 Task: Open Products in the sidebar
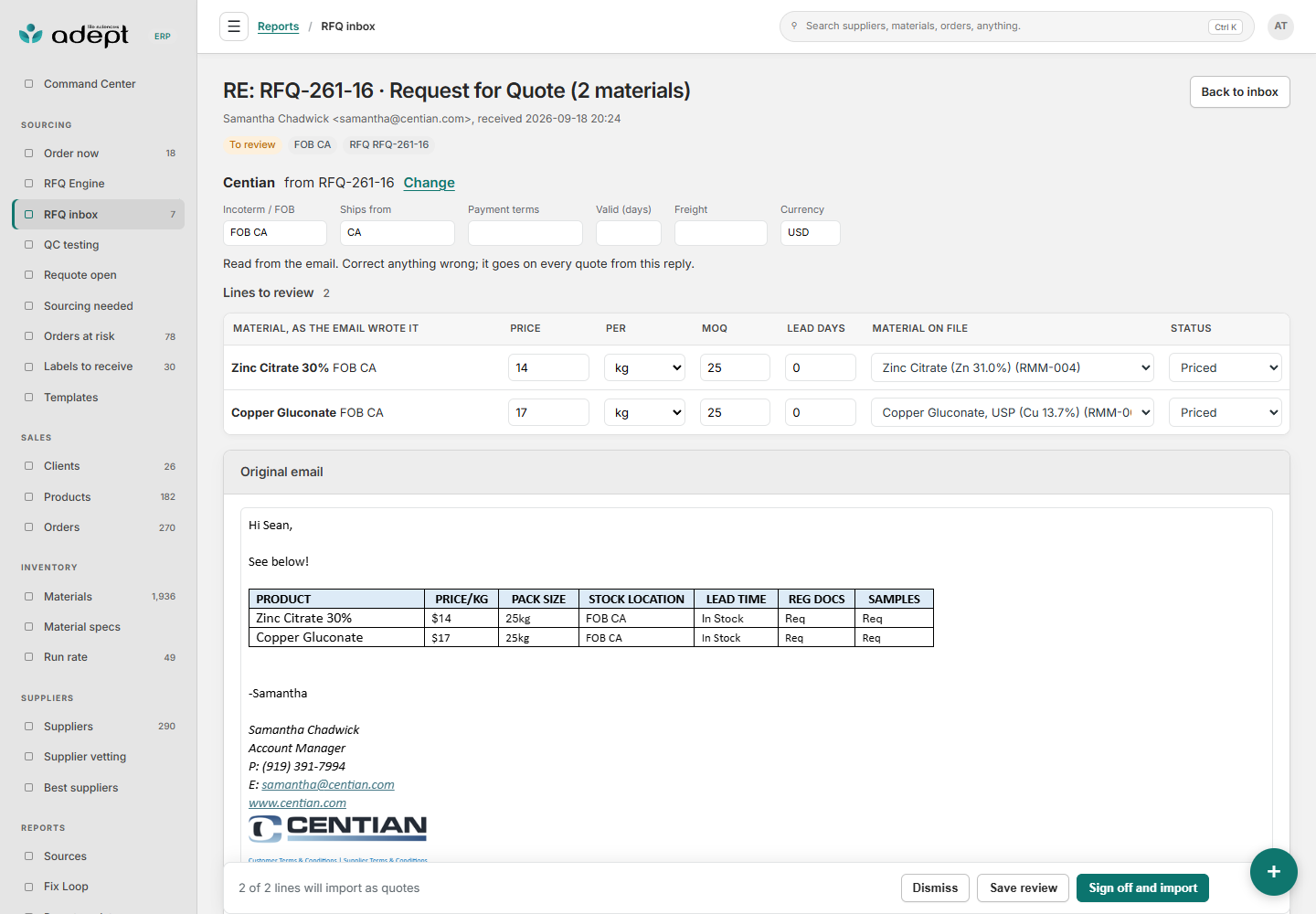tap(99, 497)
